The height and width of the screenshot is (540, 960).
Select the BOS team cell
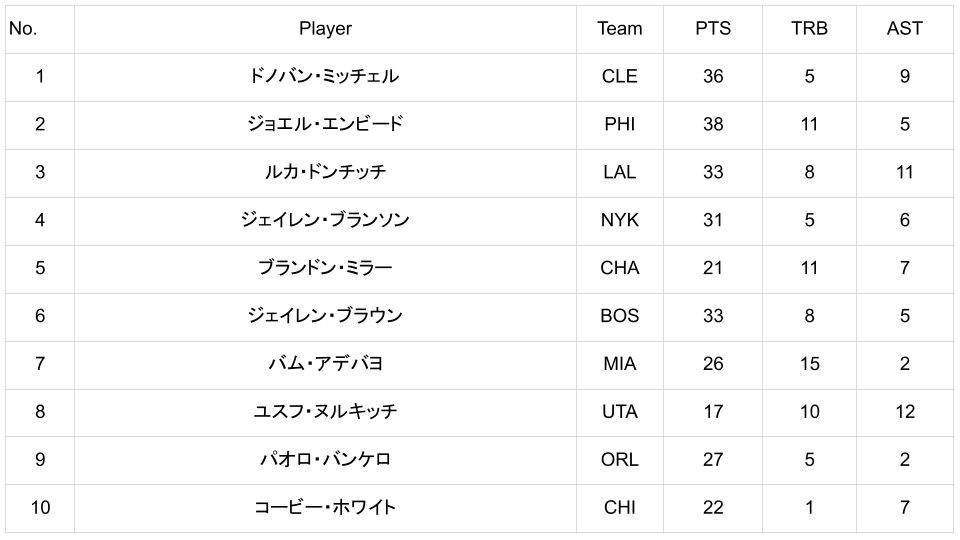pyautogui.click(x=619, y=316)
